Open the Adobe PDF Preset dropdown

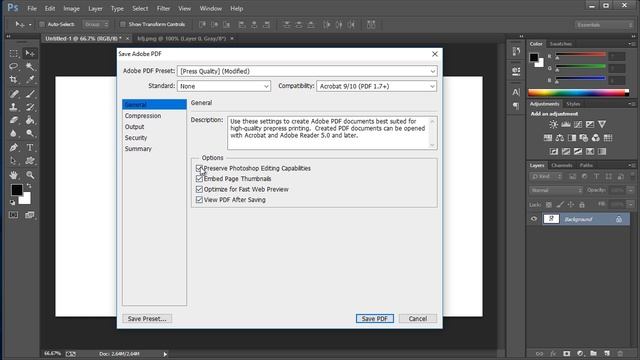click(307, 71)
